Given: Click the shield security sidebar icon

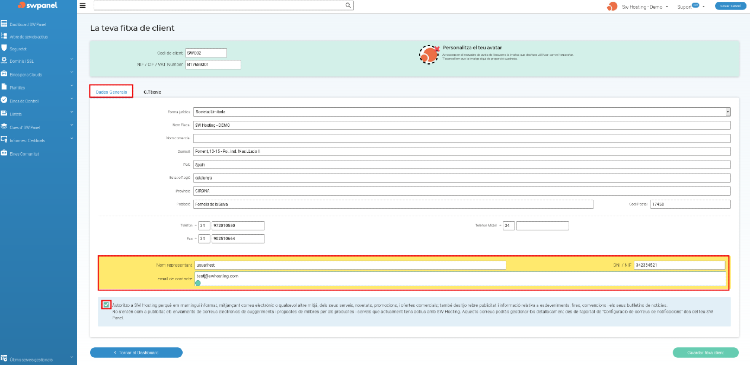Looking at the screenshot, I should coord(4,48).
